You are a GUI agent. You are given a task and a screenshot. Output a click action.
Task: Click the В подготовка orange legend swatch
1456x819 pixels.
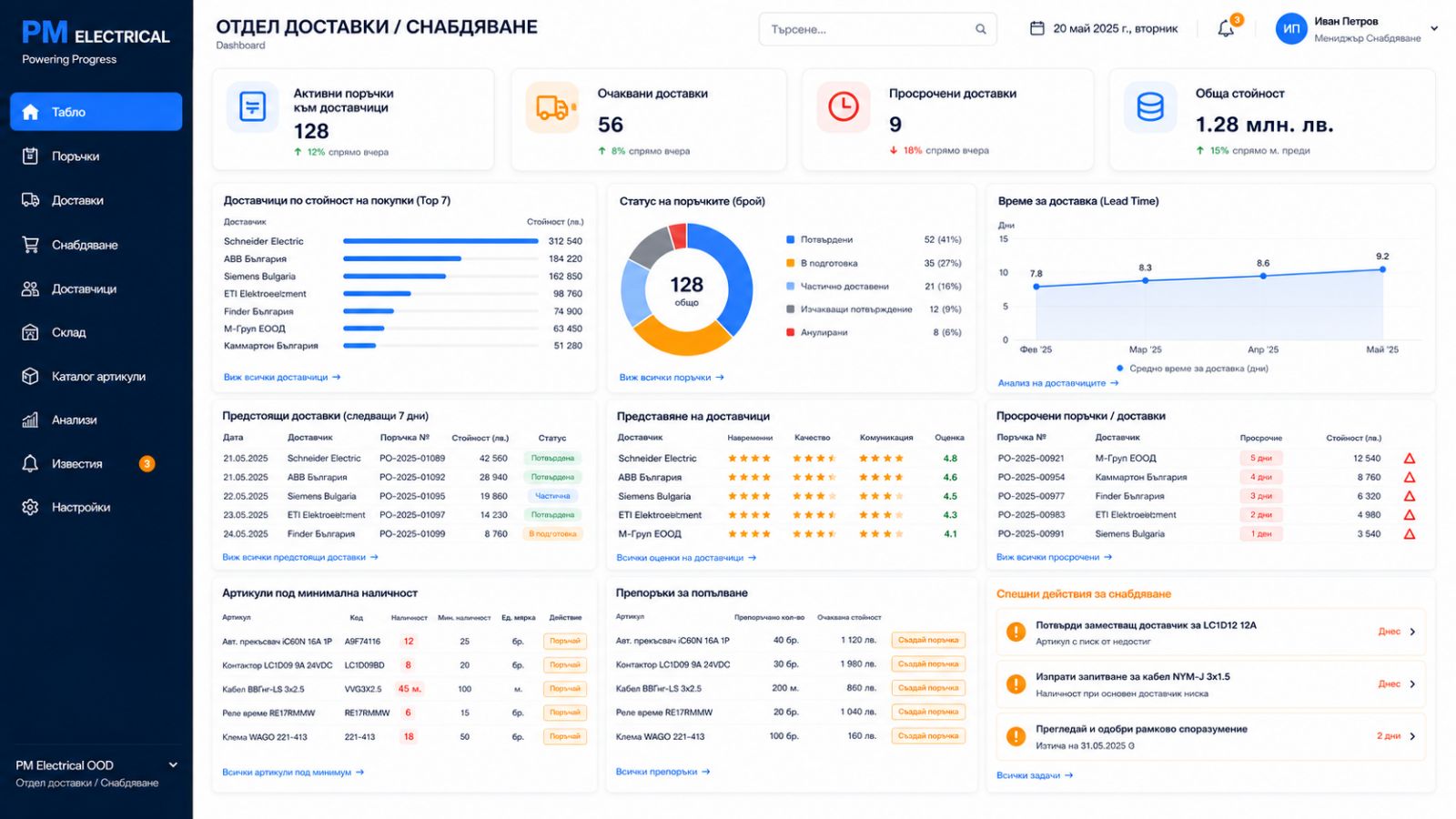[x=791, y=263]
